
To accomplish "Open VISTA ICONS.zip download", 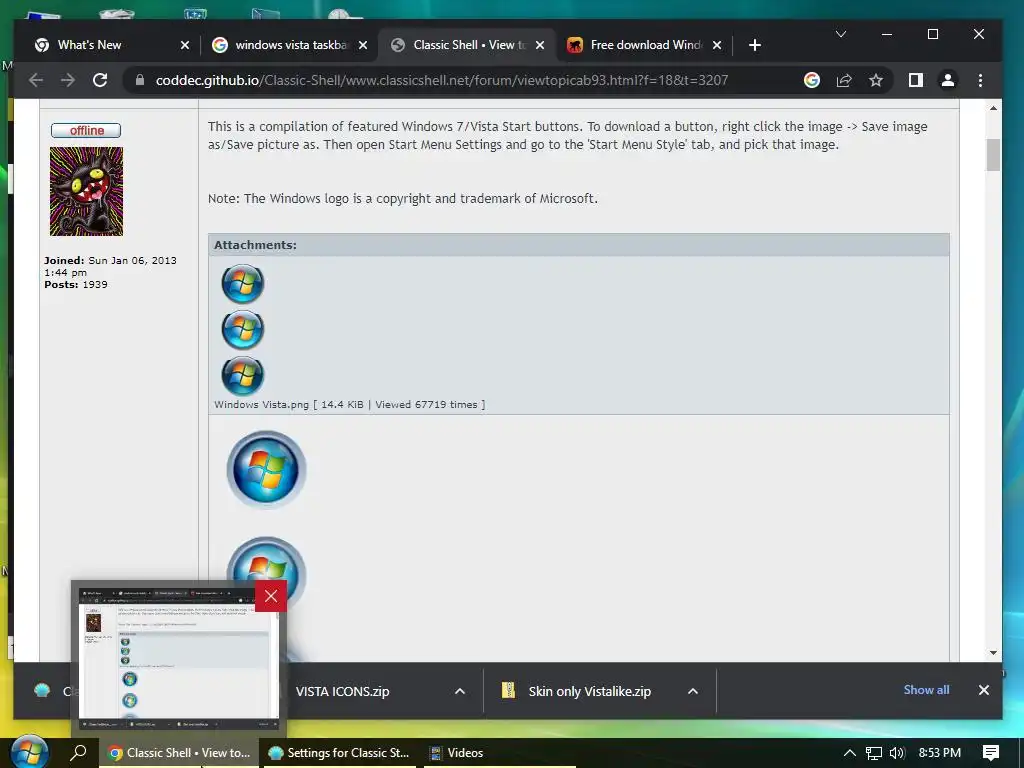I will point(342,692).
